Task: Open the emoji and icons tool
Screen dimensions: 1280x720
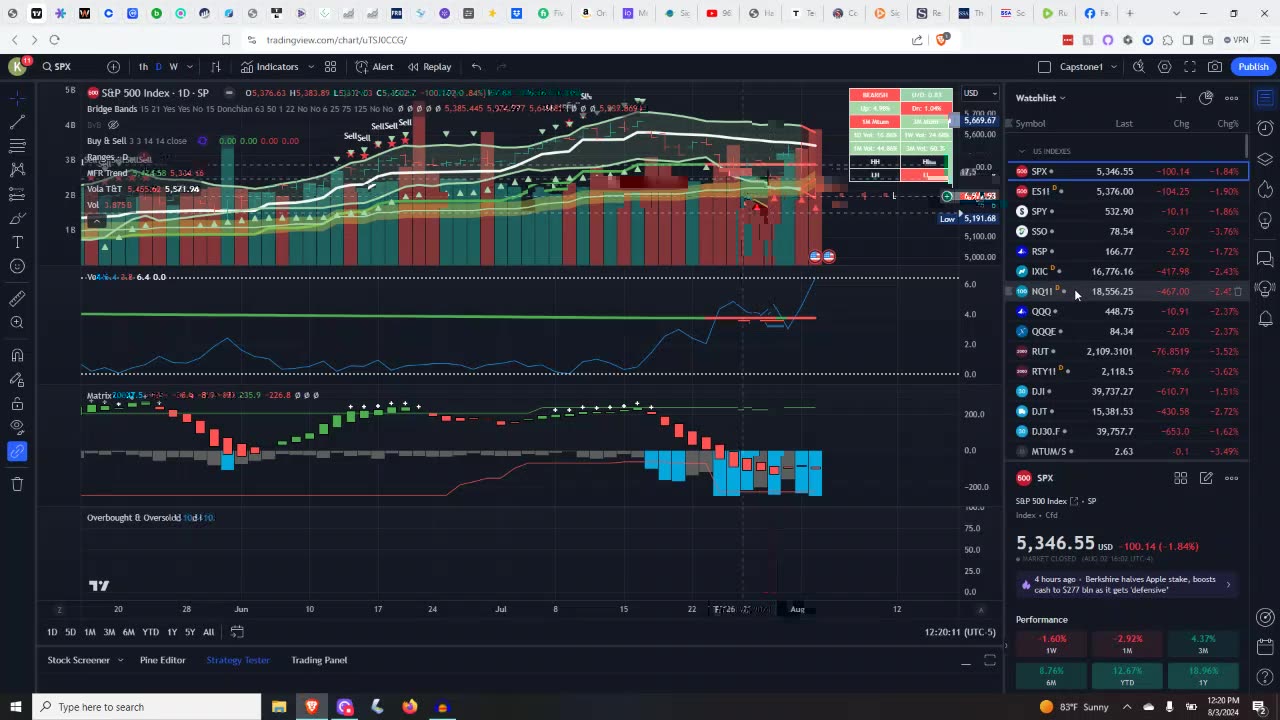Action: 17,266
